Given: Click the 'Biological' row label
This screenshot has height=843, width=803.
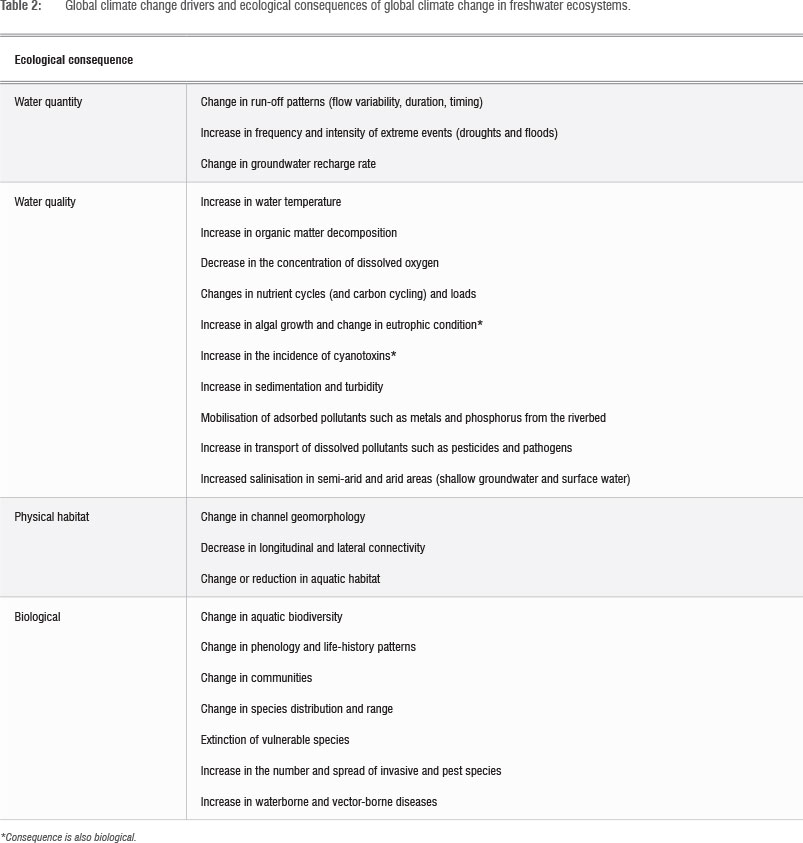Looking at the screenshot, I should pos(37,617).
